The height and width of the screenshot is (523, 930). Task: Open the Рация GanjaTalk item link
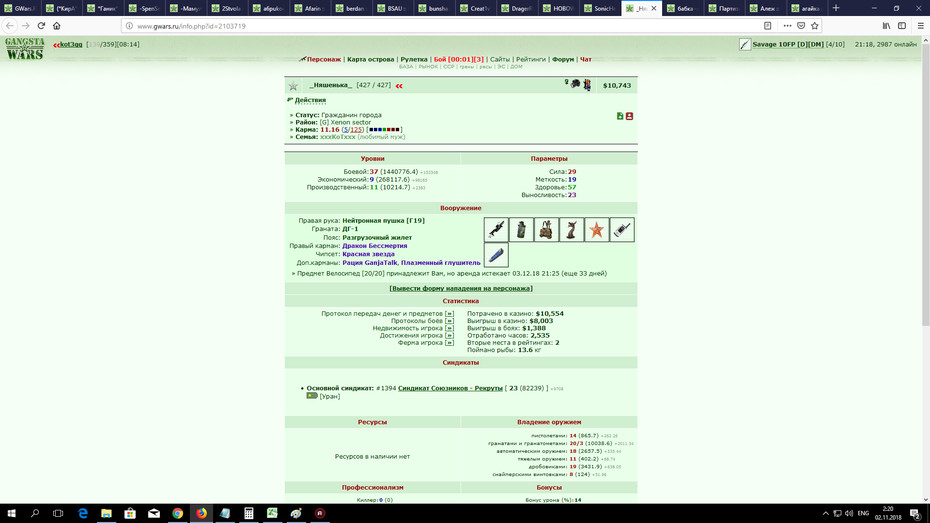tap(370, 263)
